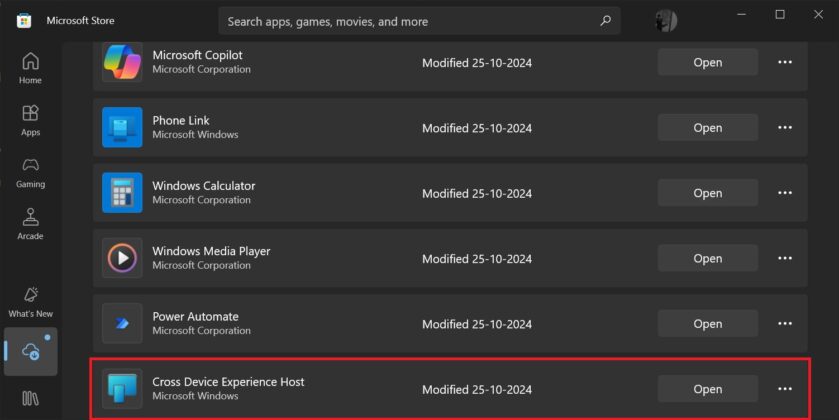Focus the search apps and games field
This screenshot has height=420, width=839.
click(410, 21)
